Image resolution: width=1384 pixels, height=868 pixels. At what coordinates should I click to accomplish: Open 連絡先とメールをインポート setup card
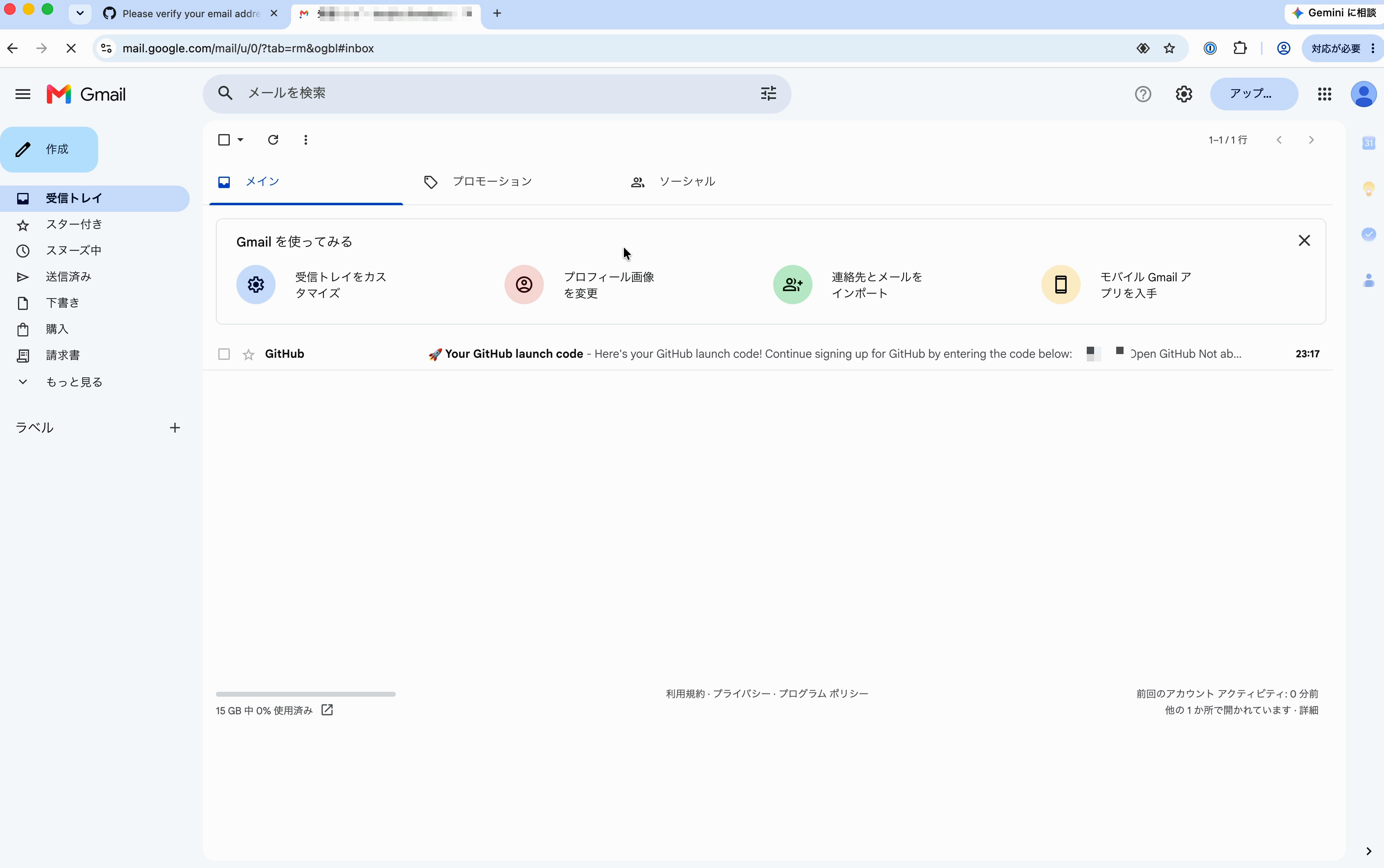pyautogui.click(x=848, y=285)
